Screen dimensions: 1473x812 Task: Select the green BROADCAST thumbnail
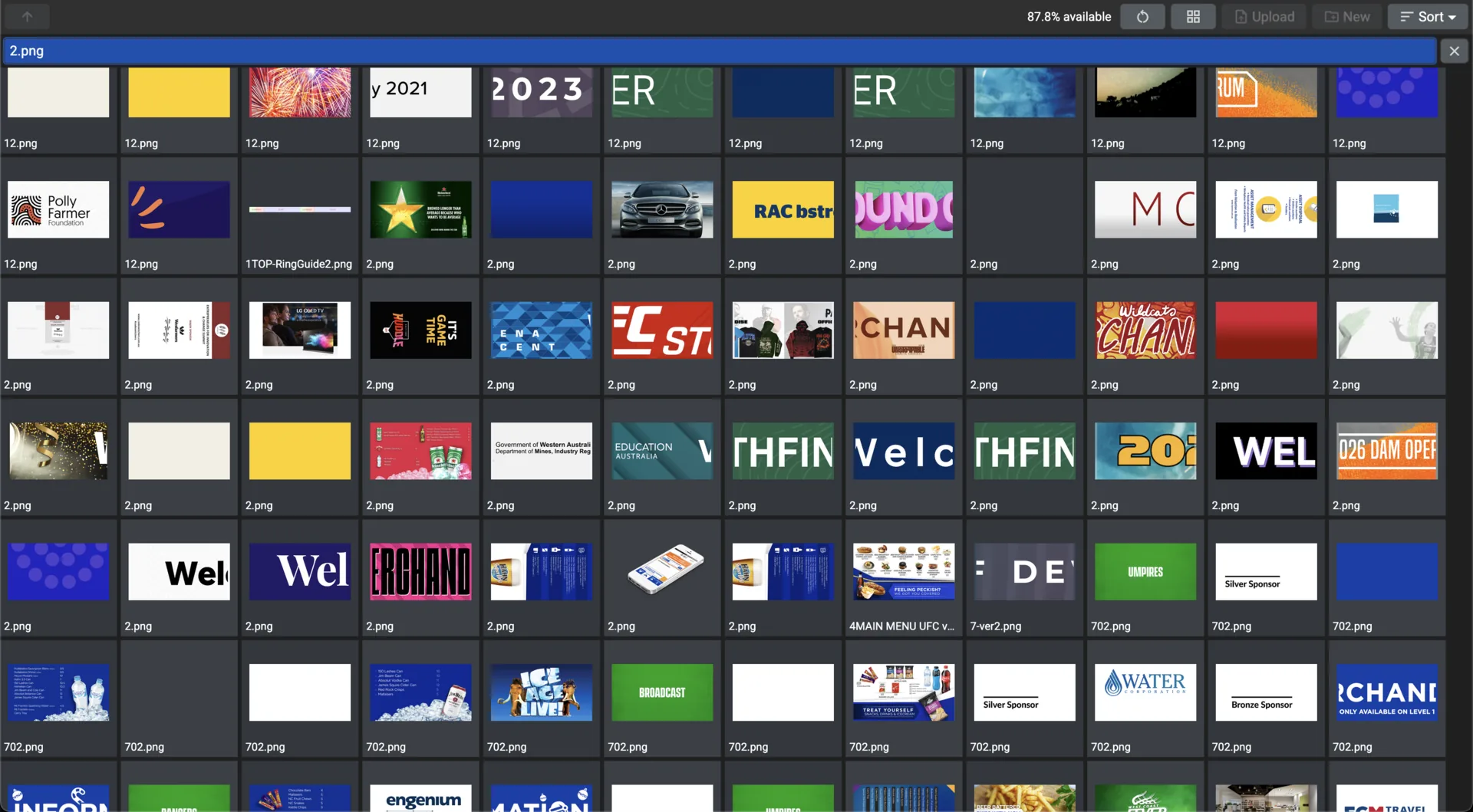point(662,692)
